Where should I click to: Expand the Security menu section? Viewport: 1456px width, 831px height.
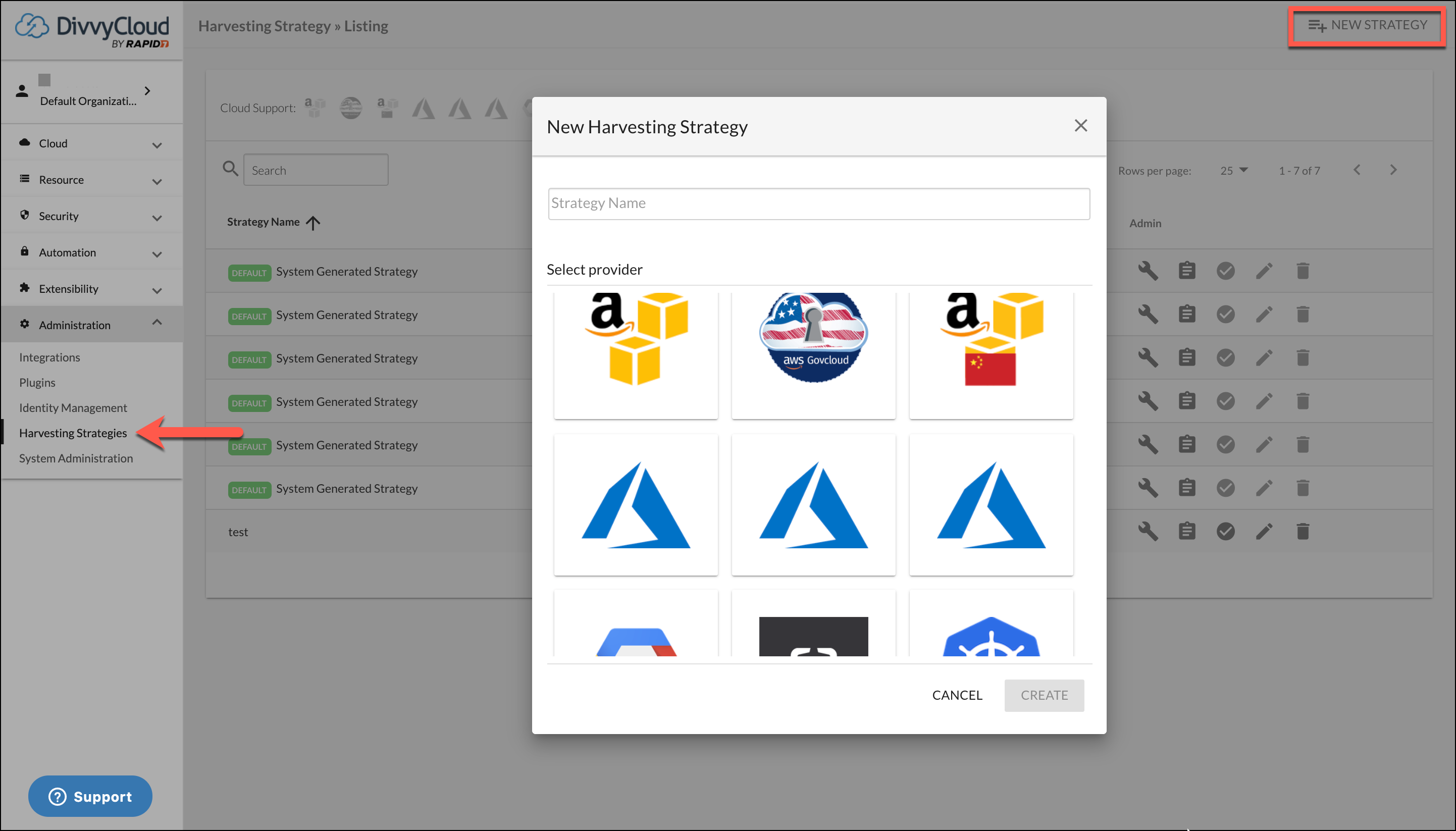click(92, 216)
